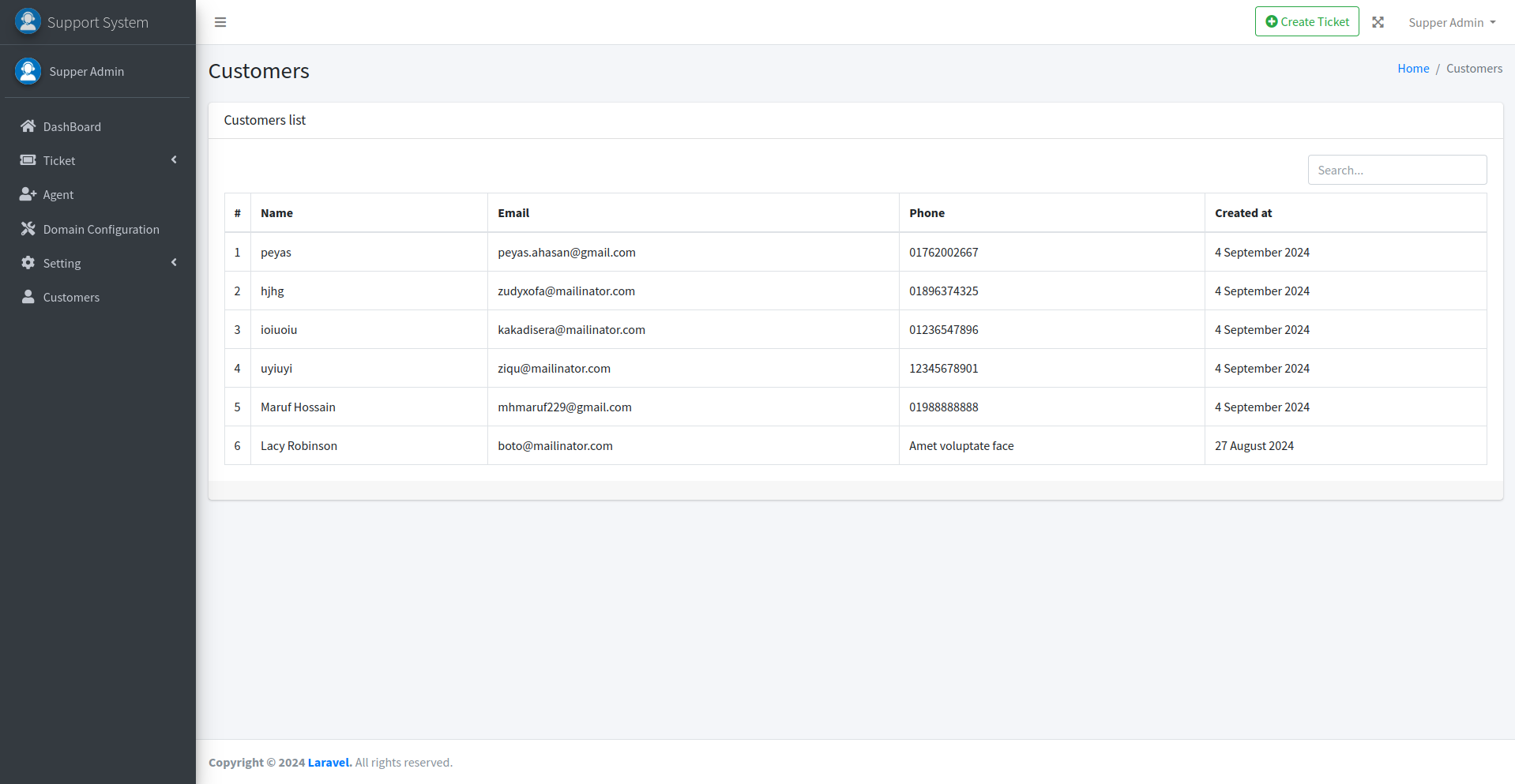Click the Agent user-plus icon

pyautogui.click(x=28, y=194)
